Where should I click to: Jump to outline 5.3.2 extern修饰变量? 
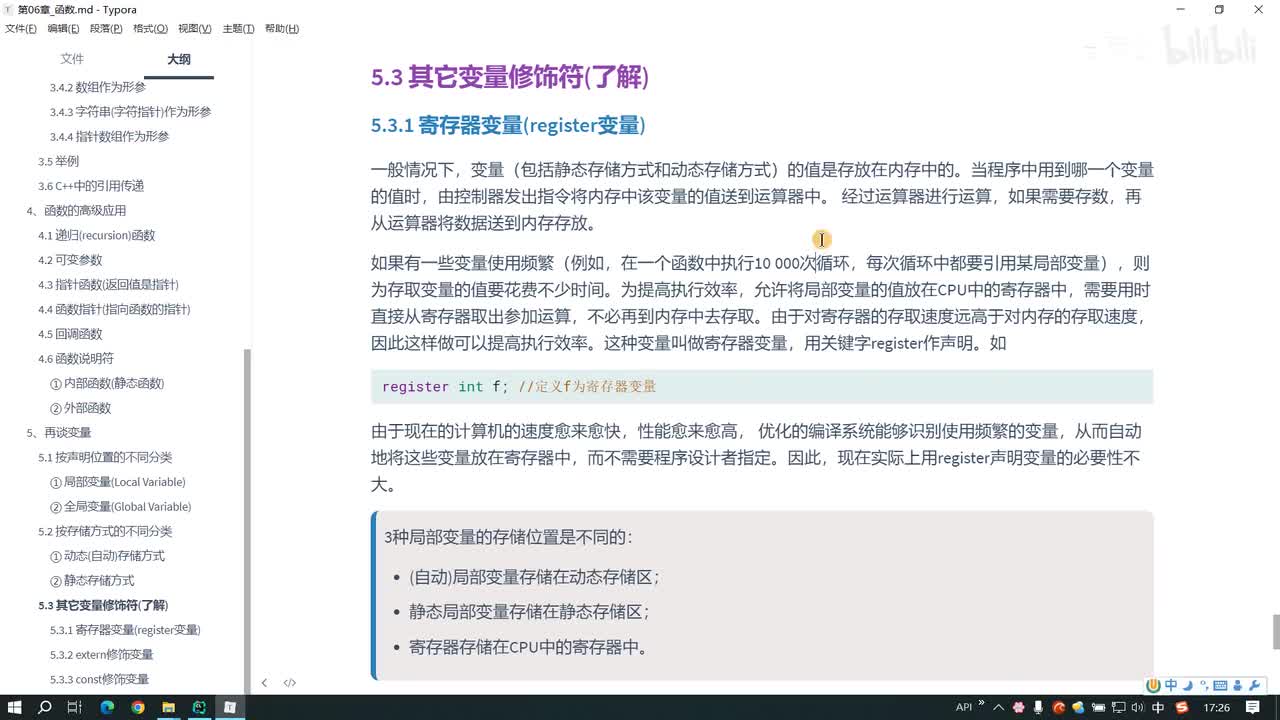[101, 655]
